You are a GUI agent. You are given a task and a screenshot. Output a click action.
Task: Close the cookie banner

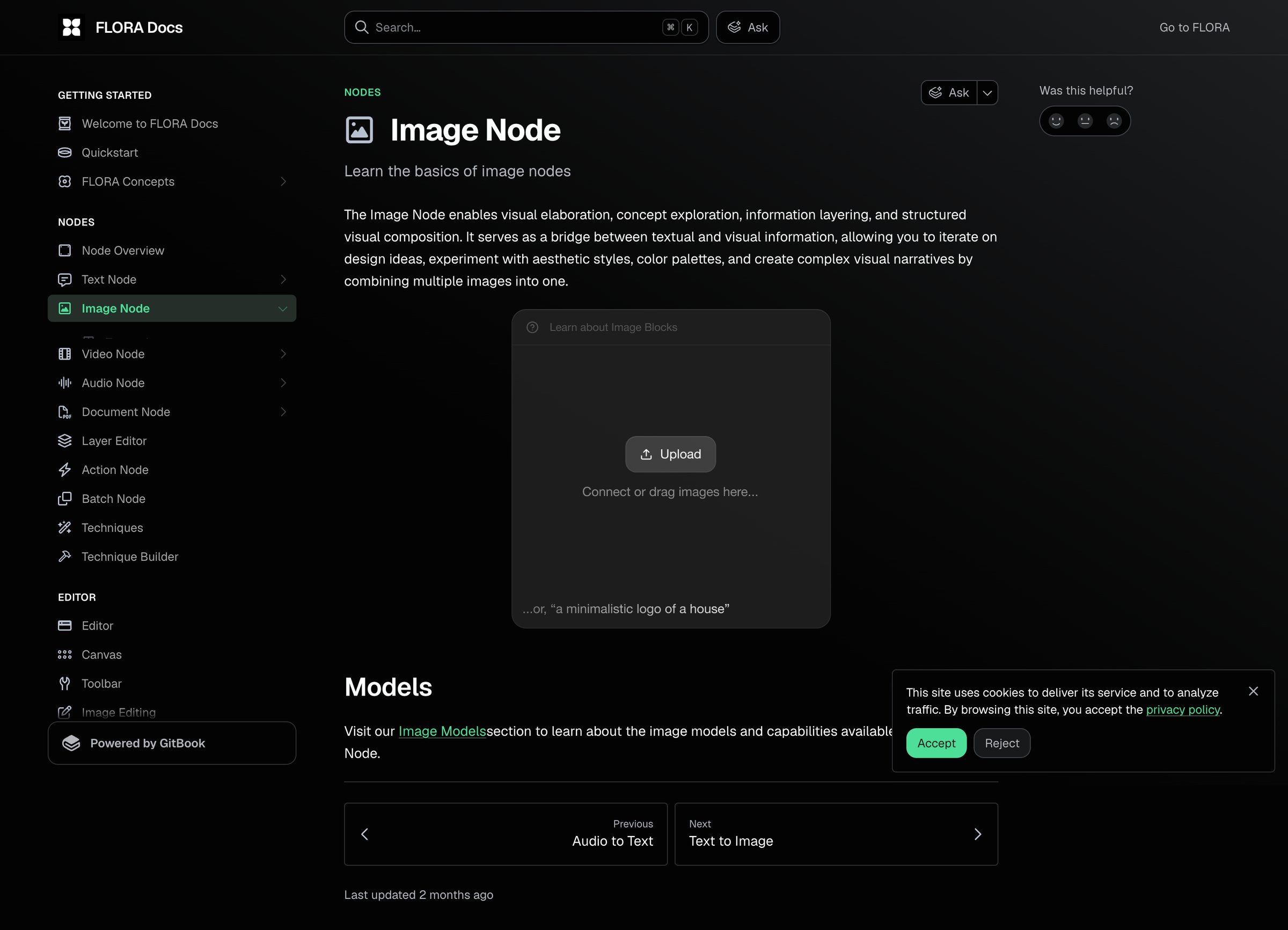[x=1253, y=691]
